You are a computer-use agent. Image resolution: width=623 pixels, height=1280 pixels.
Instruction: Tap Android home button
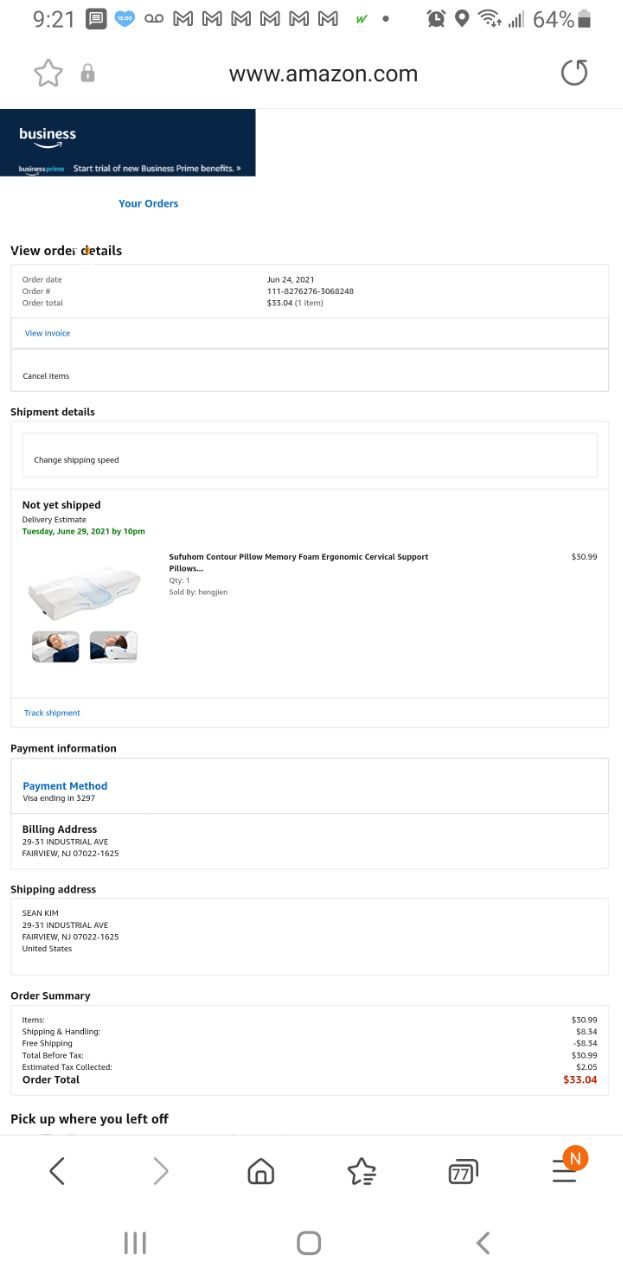309,1242
